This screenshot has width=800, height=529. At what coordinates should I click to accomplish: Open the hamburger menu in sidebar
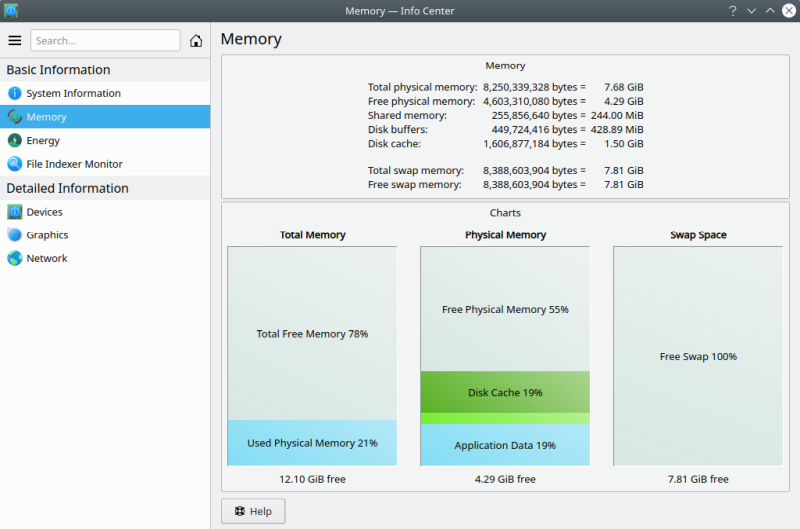pyautogui.click(x=14, y=41)
